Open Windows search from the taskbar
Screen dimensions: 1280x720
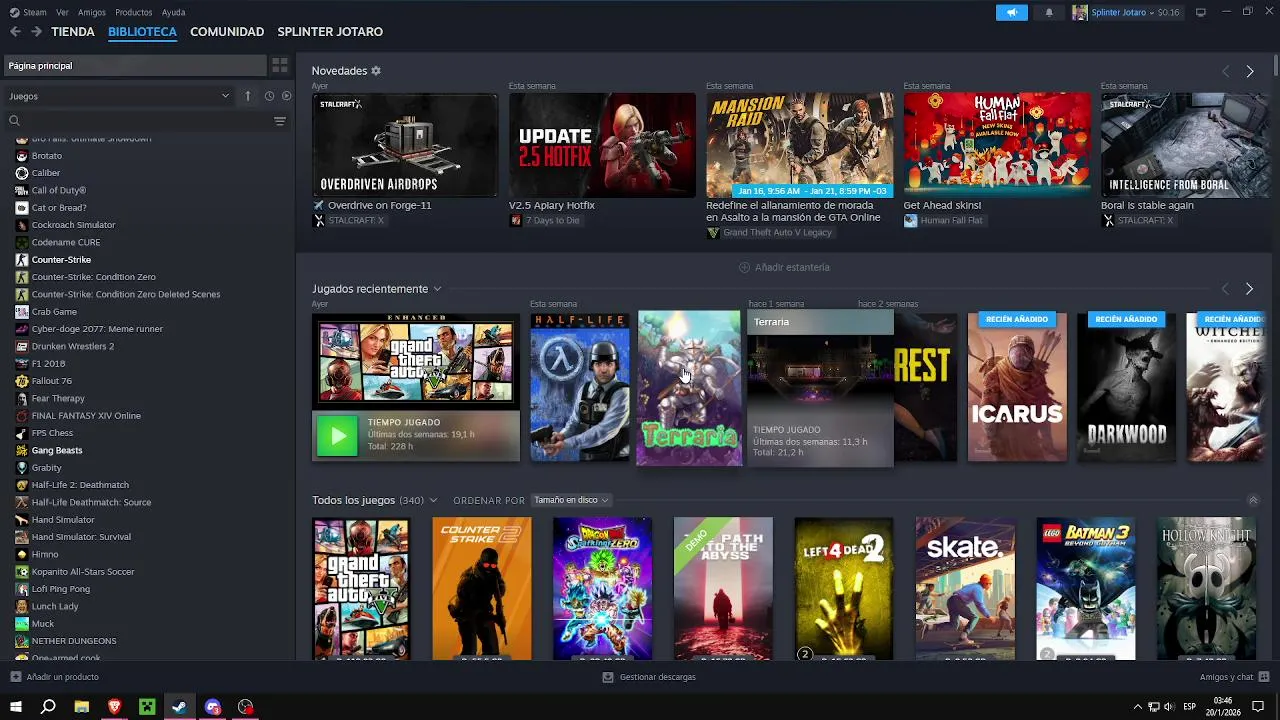(48, 707)
